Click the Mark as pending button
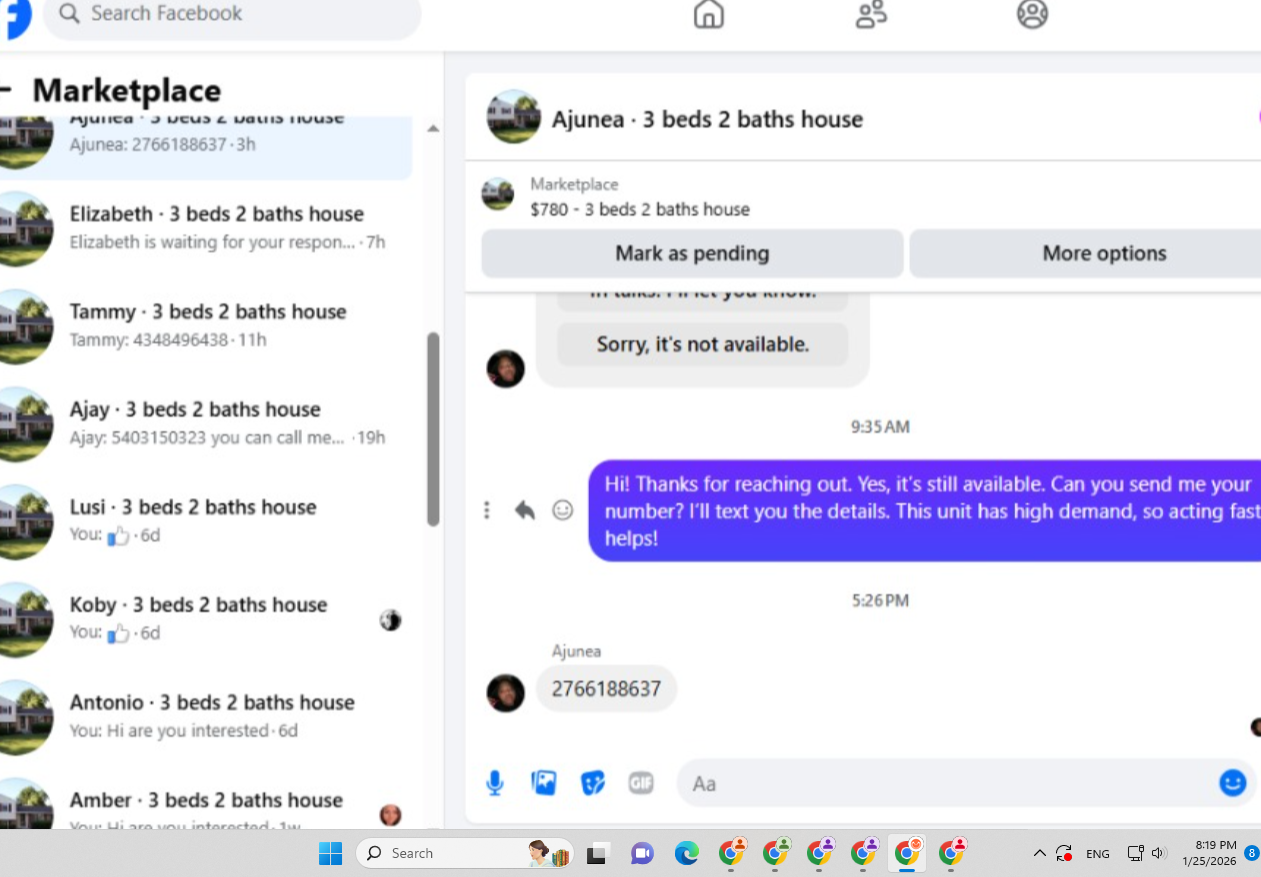Screen dimensions: 1261x877 point(692,253)
